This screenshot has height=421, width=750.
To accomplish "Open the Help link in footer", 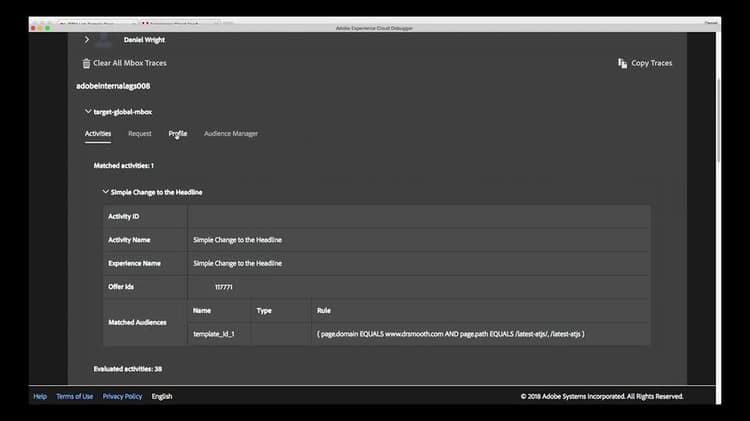I will [40, 396].
